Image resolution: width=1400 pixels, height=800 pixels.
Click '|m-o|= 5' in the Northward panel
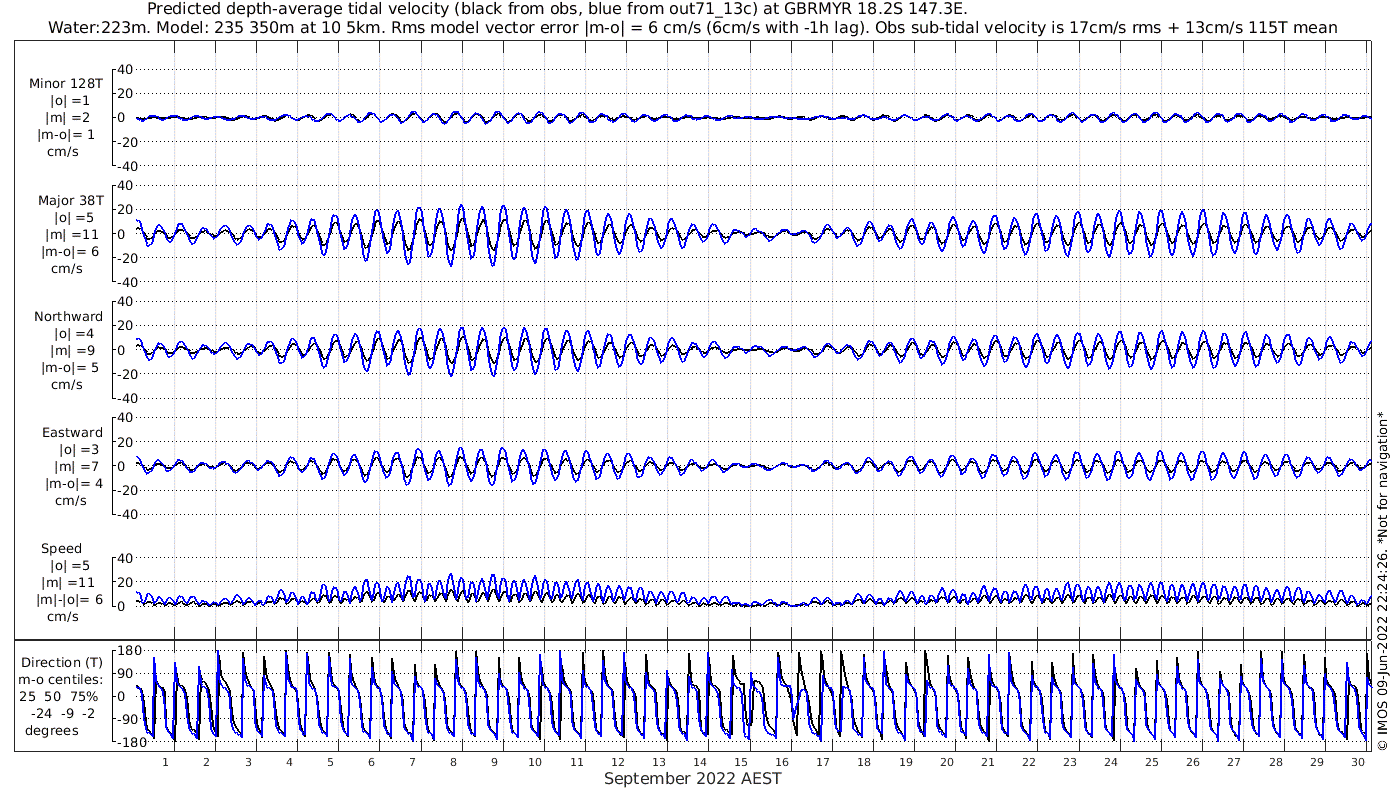(69, 367)
